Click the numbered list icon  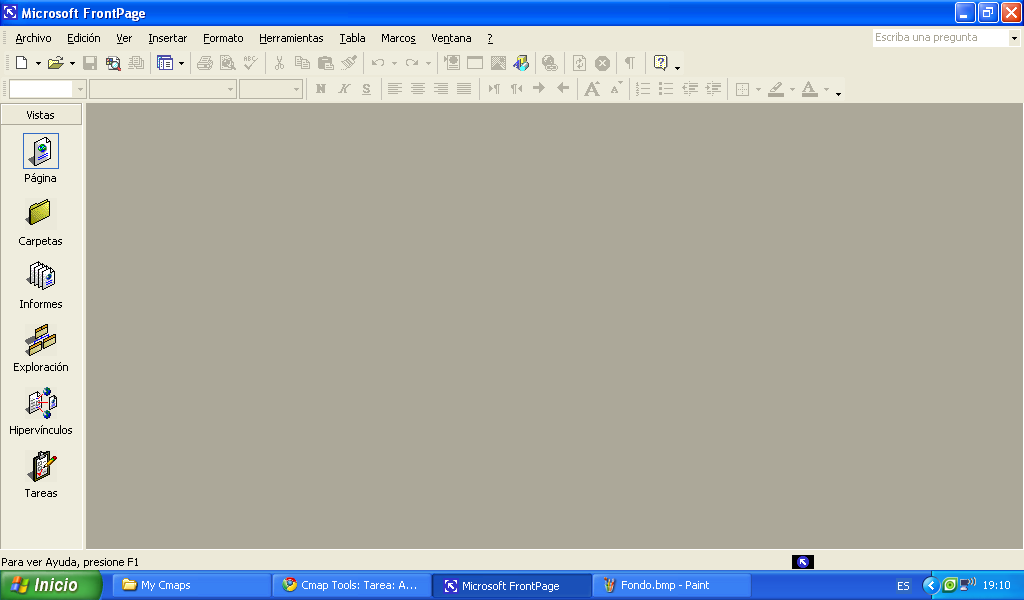tap(643, 89)
